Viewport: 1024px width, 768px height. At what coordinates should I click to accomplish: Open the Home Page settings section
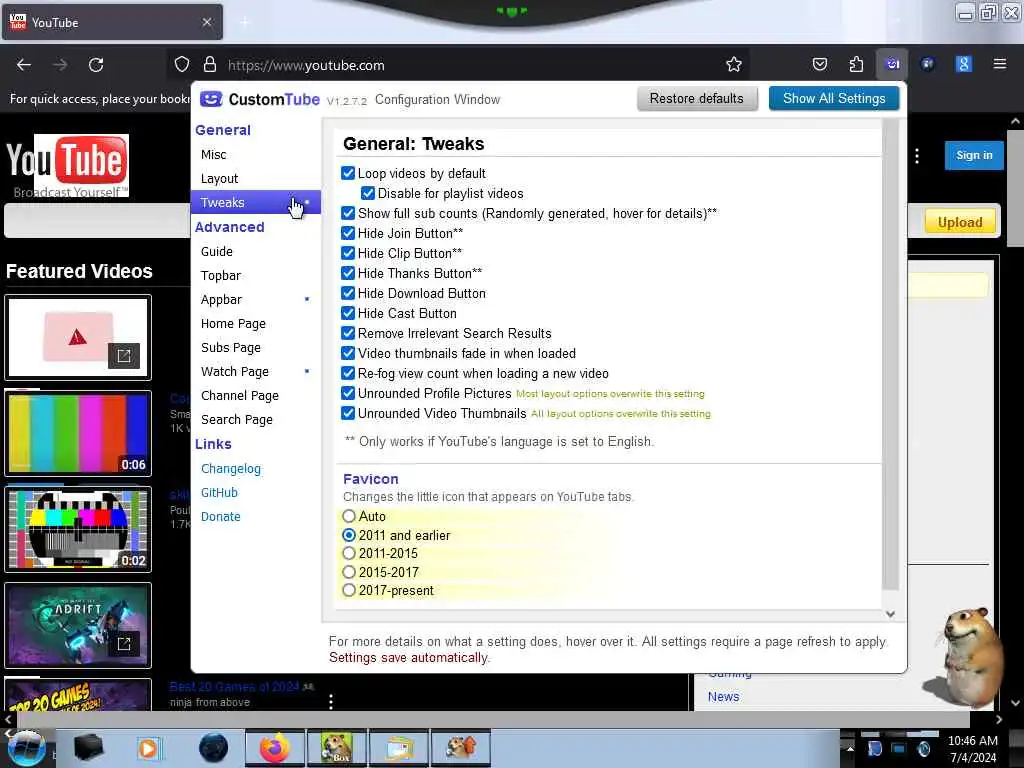[x=255, y=324]
